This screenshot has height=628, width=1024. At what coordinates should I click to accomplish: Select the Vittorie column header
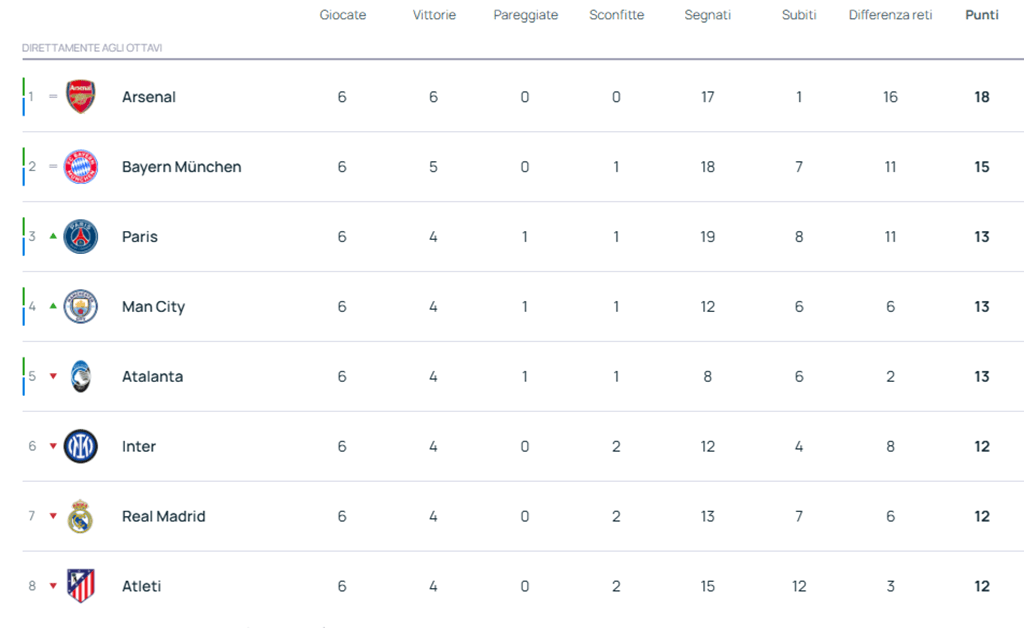(434, 15)
